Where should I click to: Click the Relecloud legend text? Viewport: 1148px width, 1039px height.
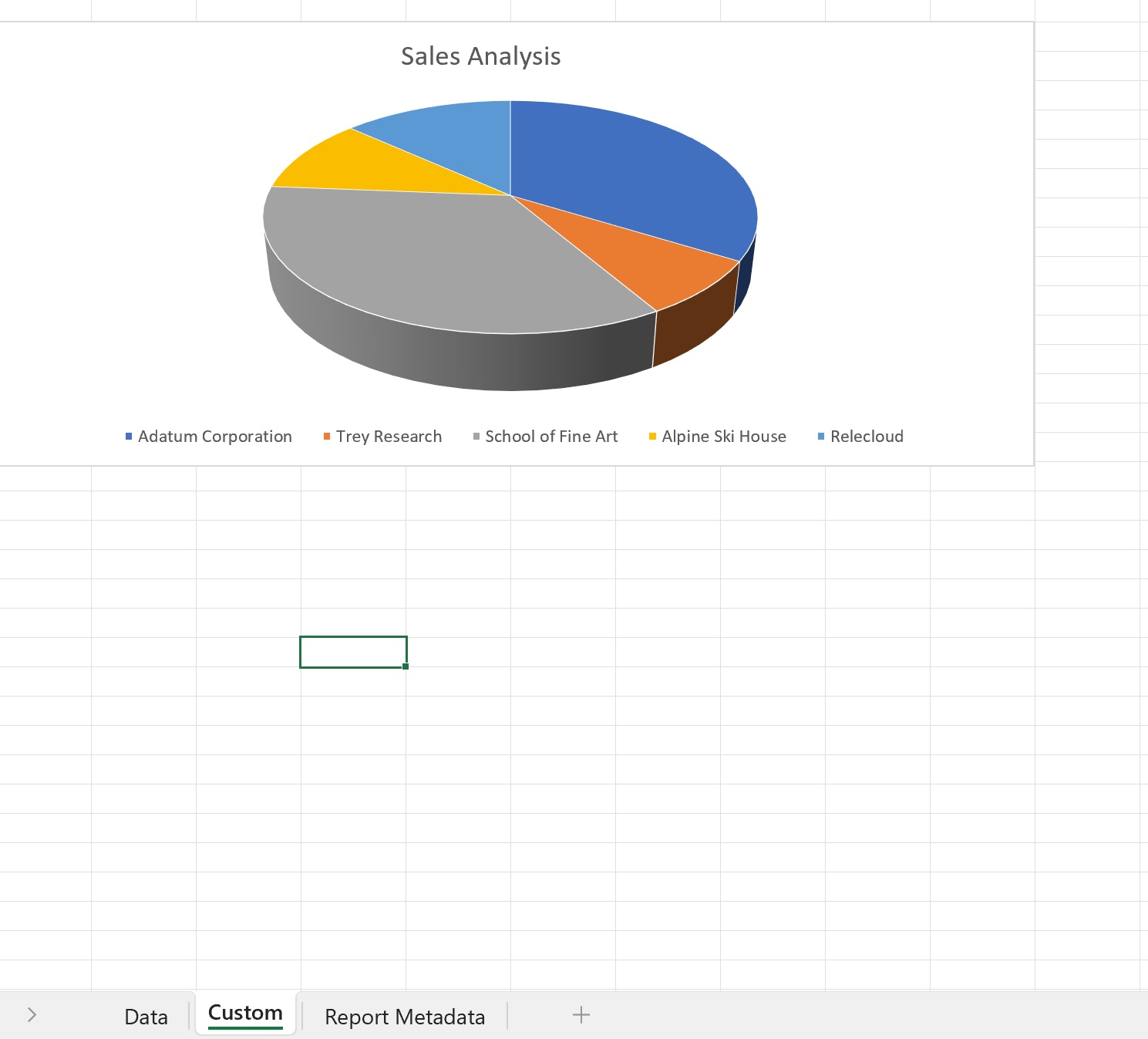pos(867,437)
